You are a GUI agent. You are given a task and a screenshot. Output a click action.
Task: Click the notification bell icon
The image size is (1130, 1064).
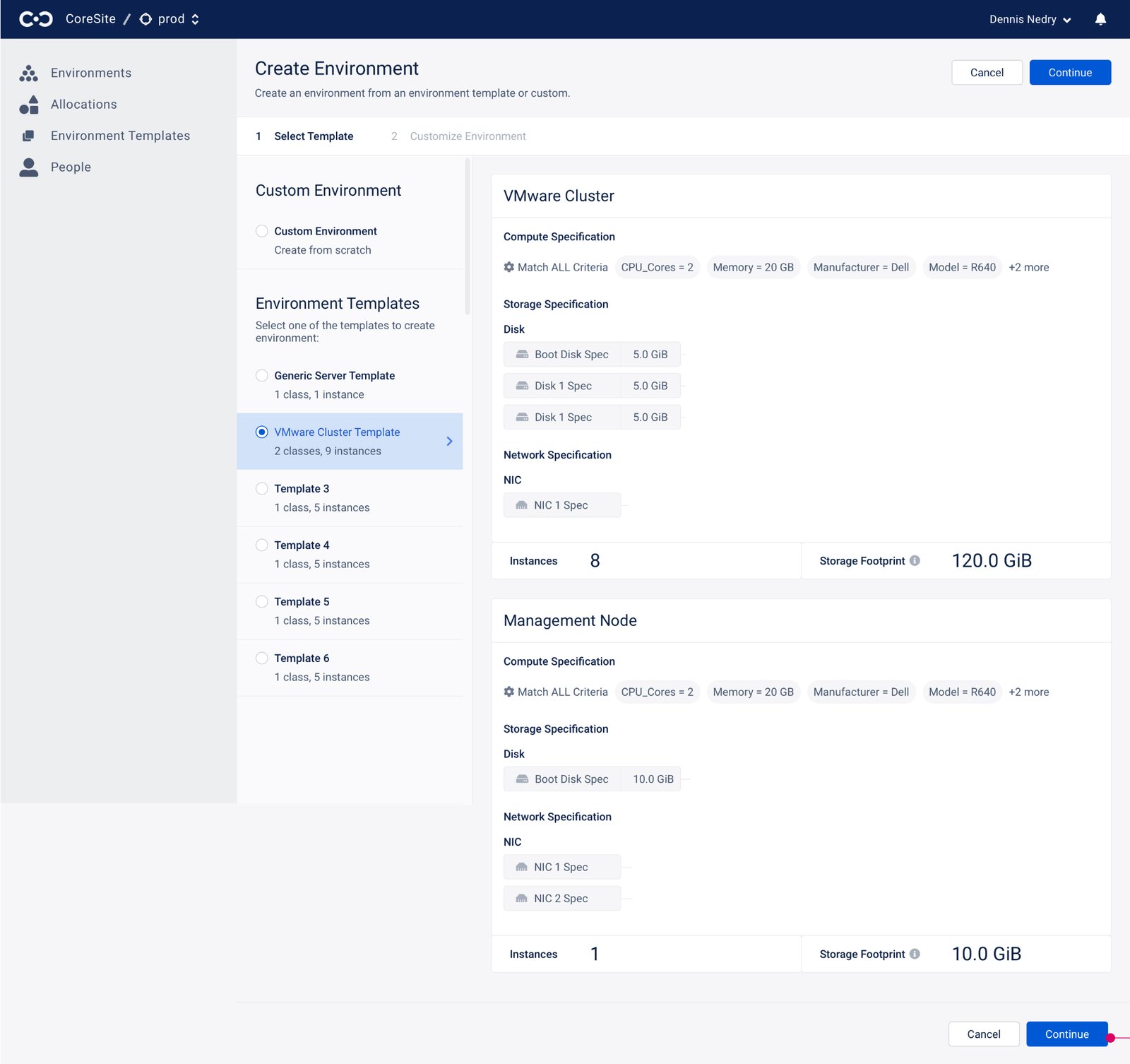tap(1100, 19)
